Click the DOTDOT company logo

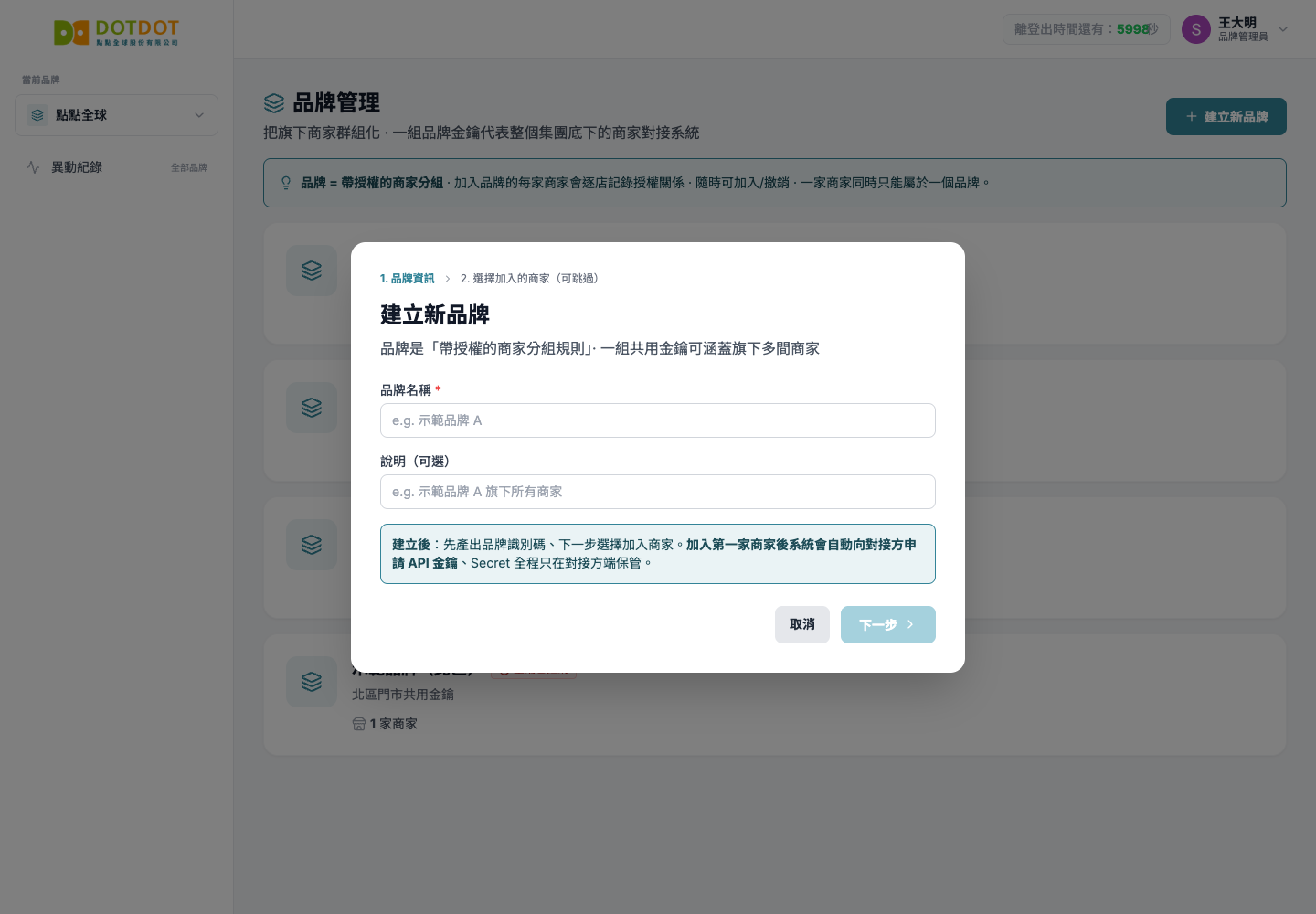[116, 33]
